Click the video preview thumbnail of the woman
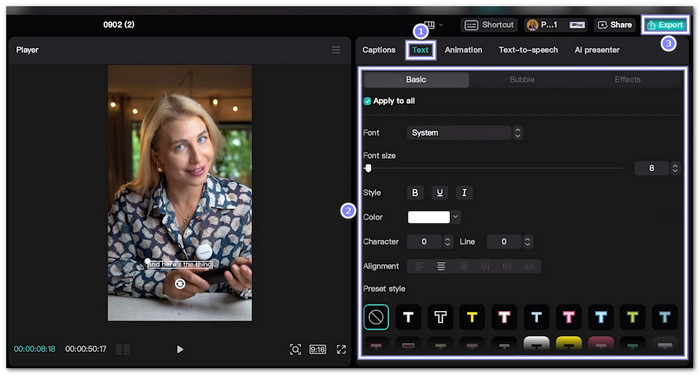 180,193
